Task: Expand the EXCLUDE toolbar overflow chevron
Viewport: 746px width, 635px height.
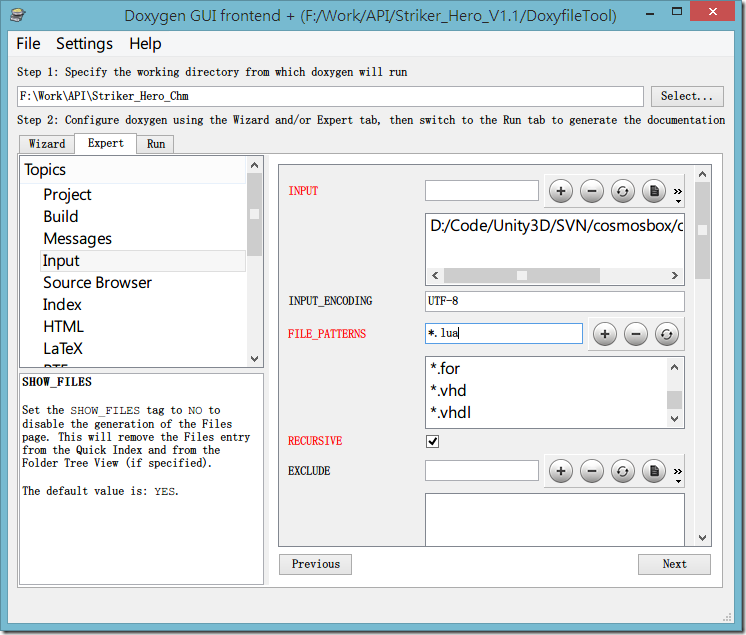Action: tap(677, 474)
